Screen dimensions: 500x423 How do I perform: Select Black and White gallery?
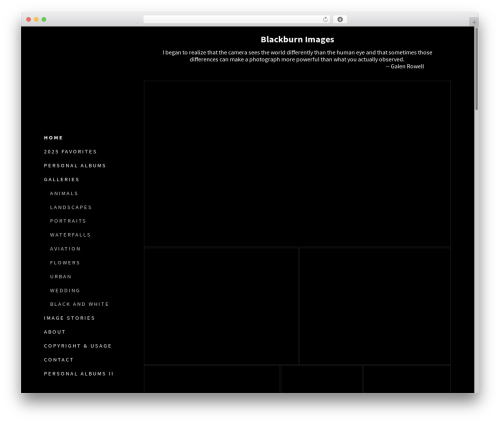point(79,304)
